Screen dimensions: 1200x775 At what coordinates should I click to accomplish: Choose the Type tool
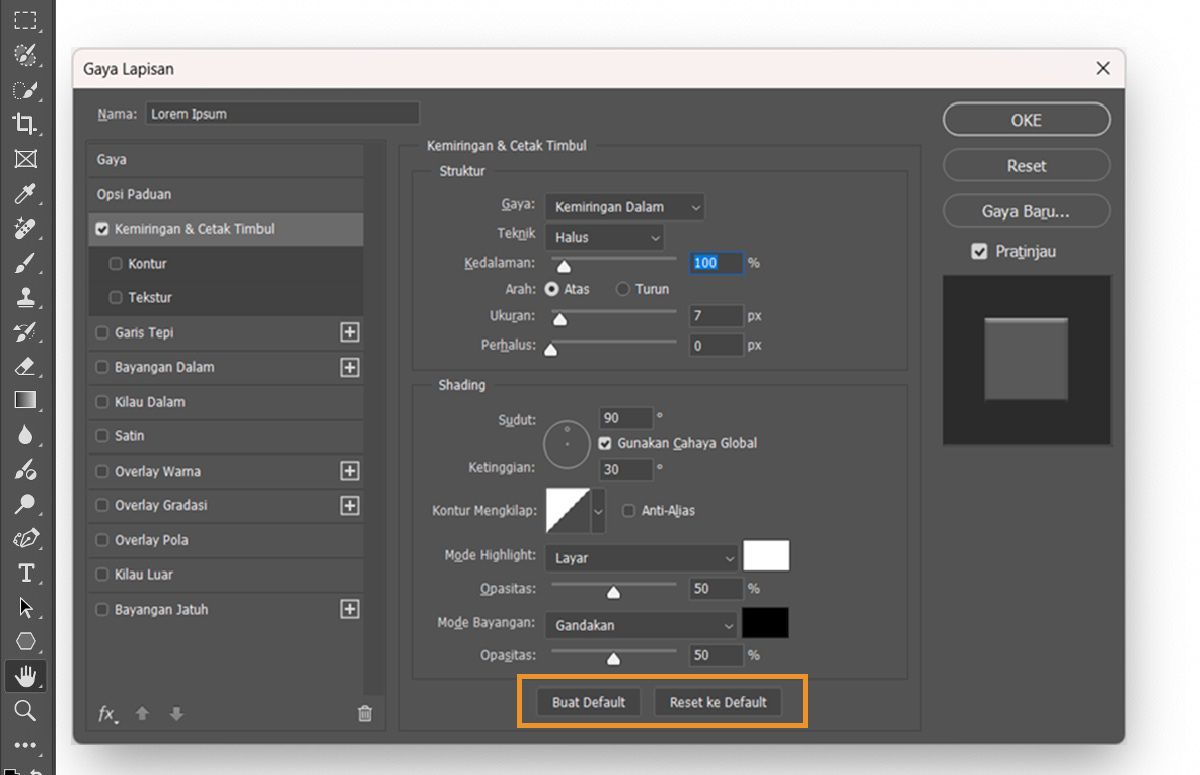click(25, 573)
